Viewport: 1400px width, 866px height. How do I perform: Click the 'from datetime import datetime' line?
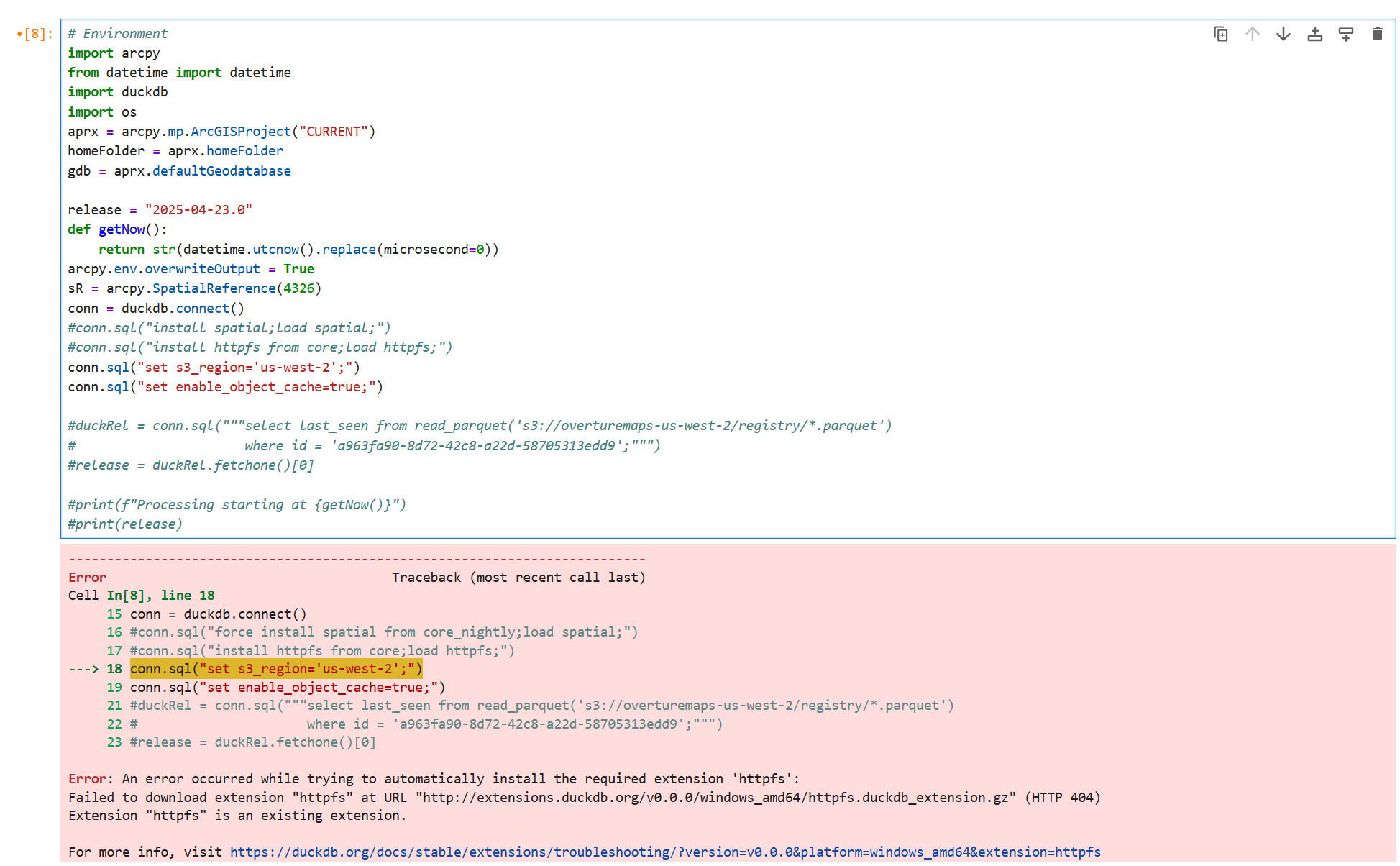tap(179, 73)
